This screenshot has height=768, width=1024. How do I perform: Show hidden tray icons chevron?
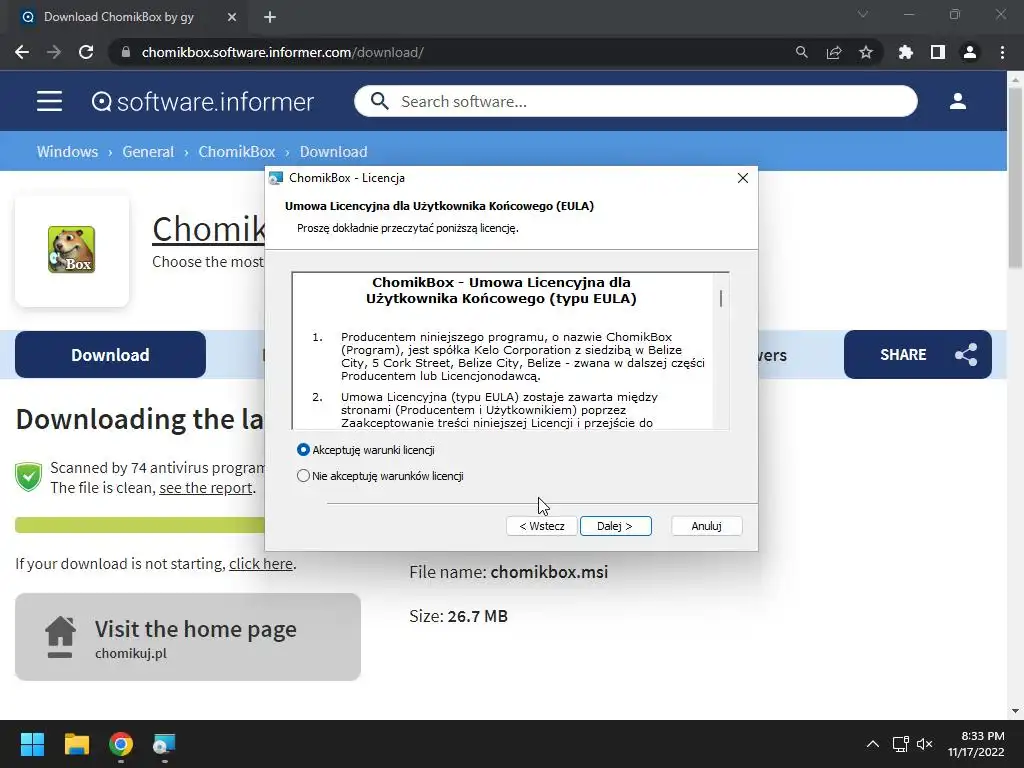(x=872, y=744)
